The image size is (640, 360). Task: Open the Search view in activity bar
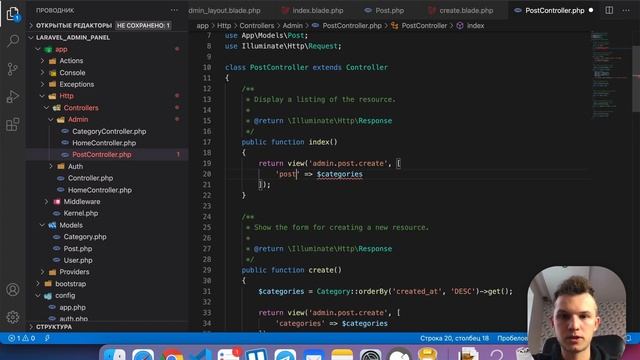pos(13,41)
